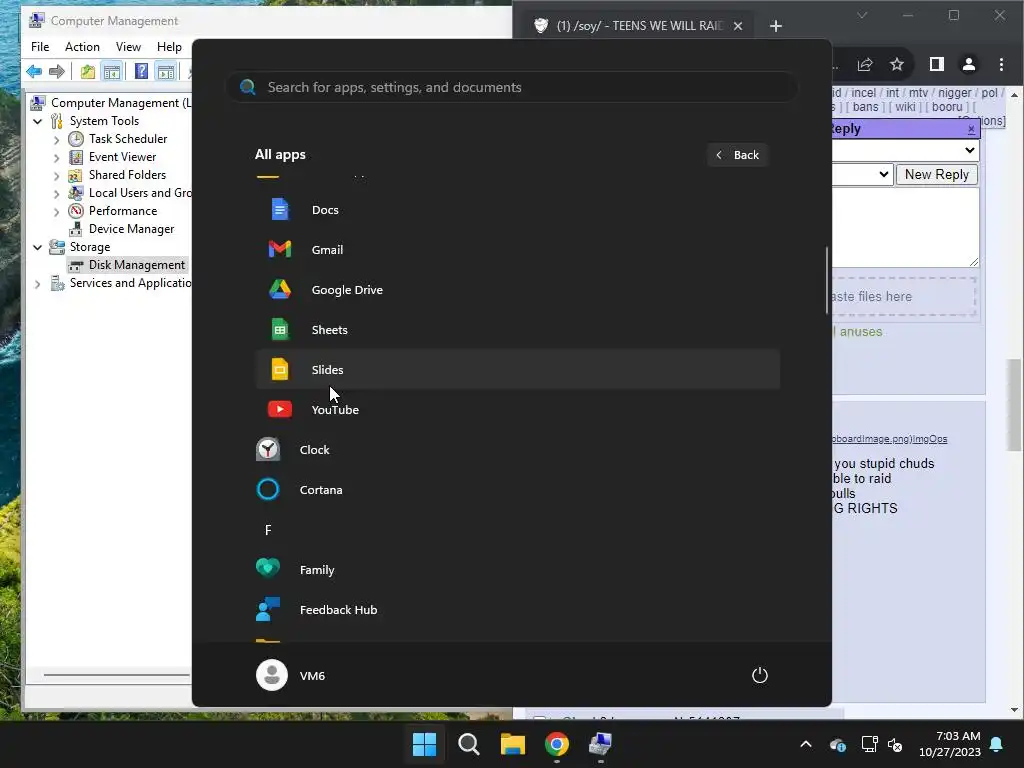Open the Sheets app
The width and height of the screenshot is (1024, 768).
pyautogui.click(x=518, y=330)
